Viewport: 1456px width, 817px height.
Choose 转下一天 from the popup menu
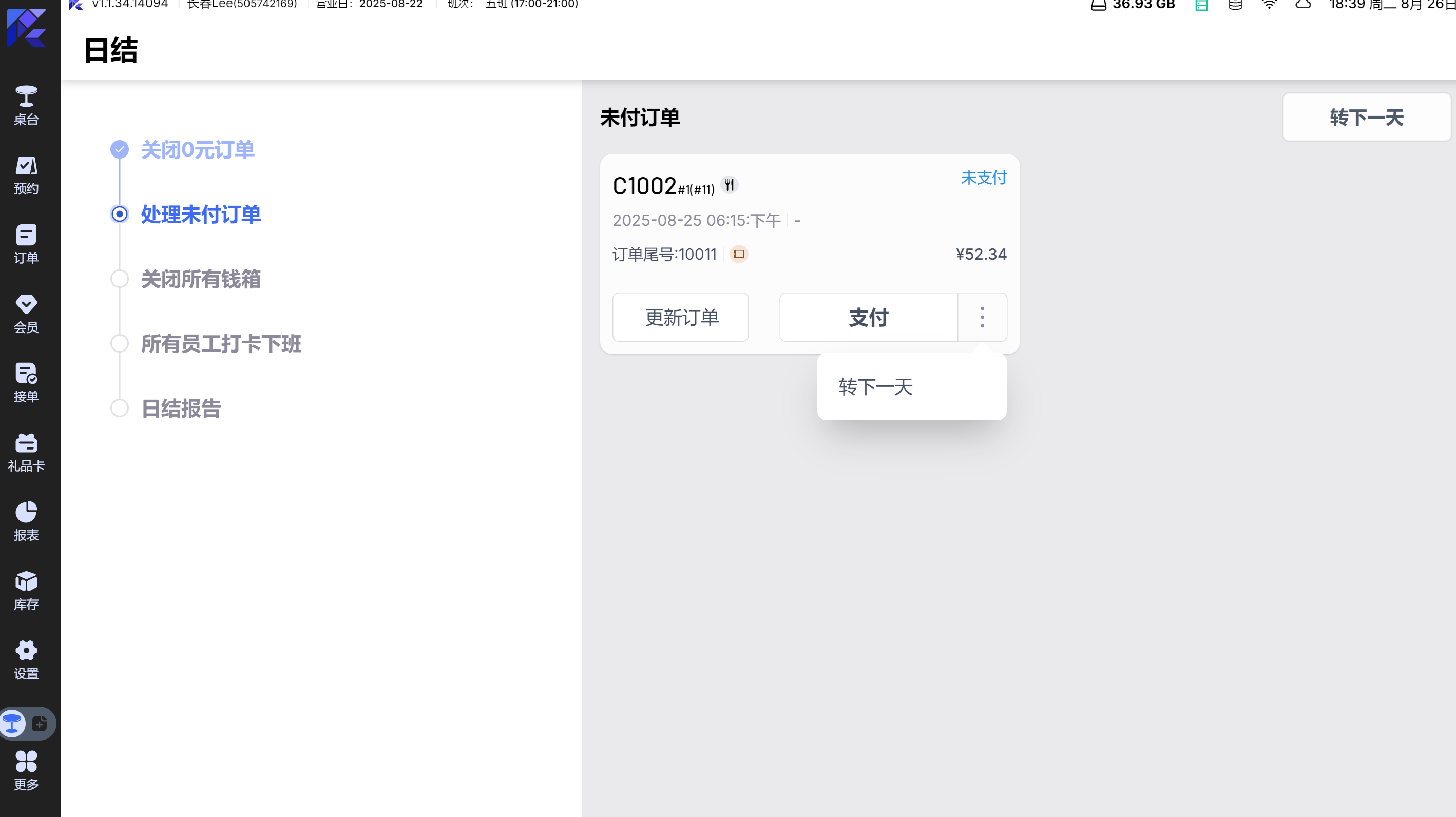coord(875,387)
